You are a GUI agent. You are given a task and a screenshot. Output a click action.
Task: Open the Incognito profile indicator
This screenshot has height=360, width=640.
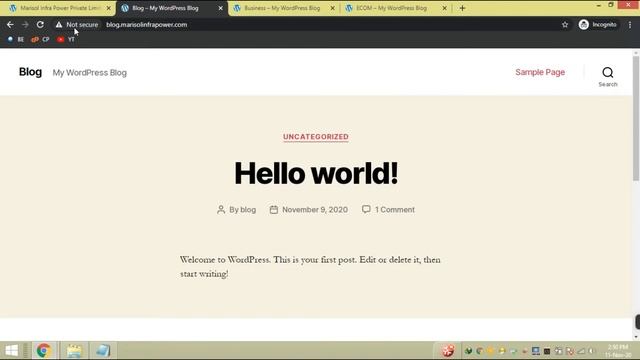pos(598,25)
